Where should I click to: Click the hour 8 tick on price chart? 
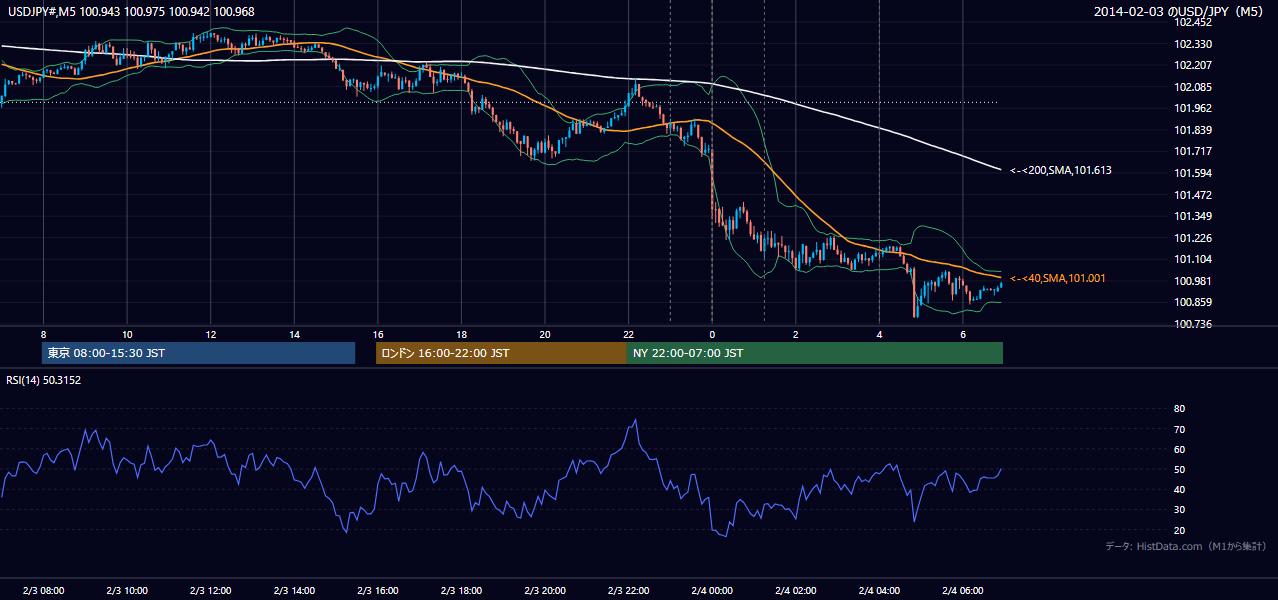coord(43,334)
